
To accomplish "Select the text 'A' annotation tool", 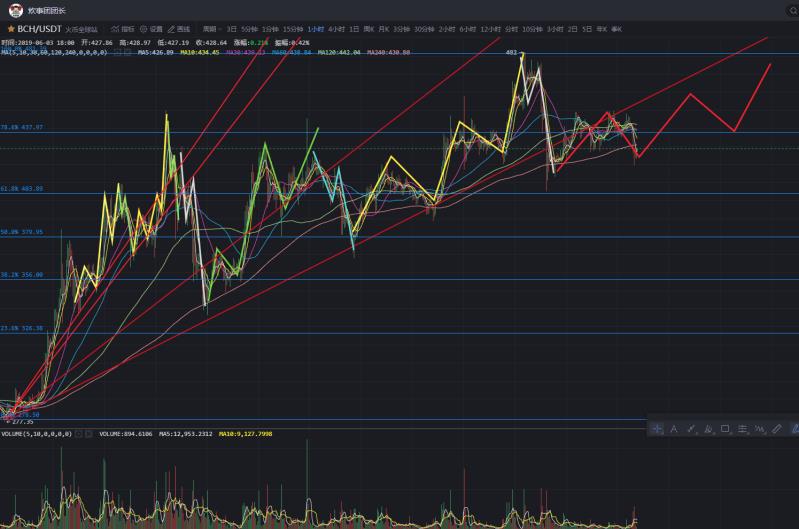I will pyautogui.click(x=674, y=428).
